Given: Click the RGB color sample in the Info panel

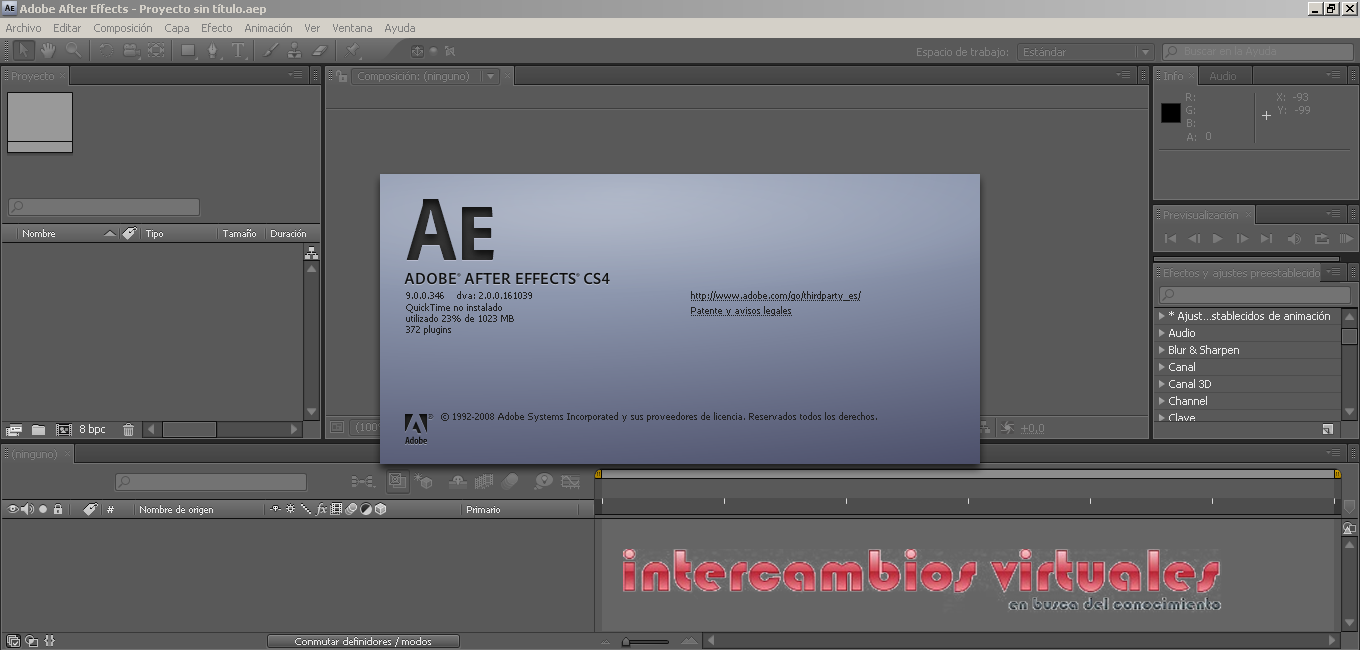Looking at the screenshot, I should click(x=1169, y=113).
